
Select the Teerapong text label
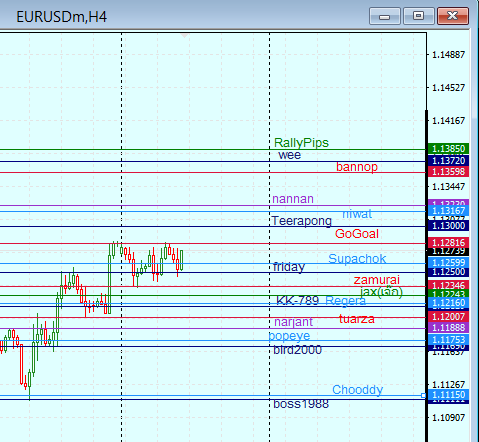[302, 221]
